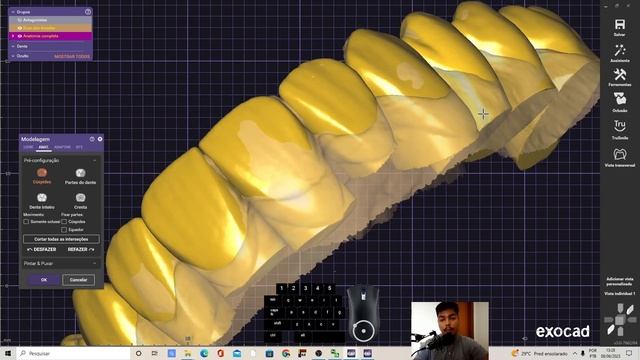Collapse the Grupos section

[x=13, y=12]
